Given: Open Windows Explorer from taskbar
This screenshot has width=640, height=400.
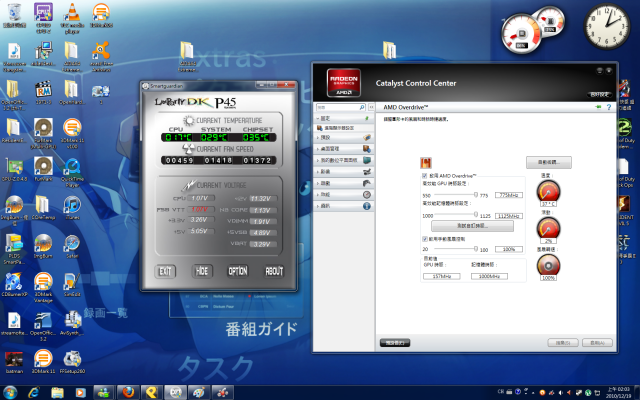Looking at the screenshot, I should pos(57,393).
